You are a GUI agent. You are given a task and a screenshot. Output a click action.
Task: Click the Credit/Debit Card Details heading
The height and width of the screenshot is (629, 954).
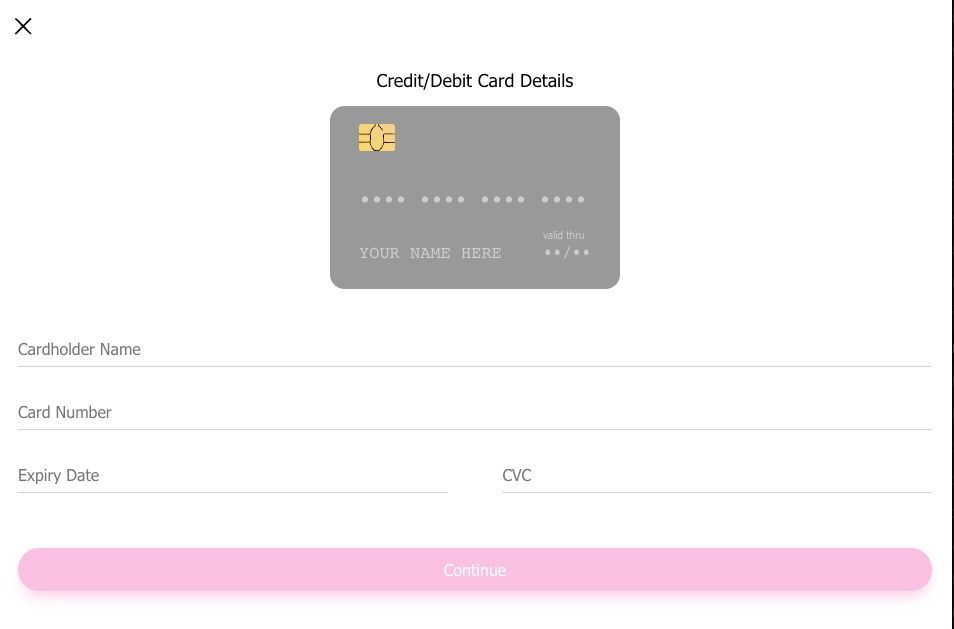pyautogui.click(x=475, y=81)
